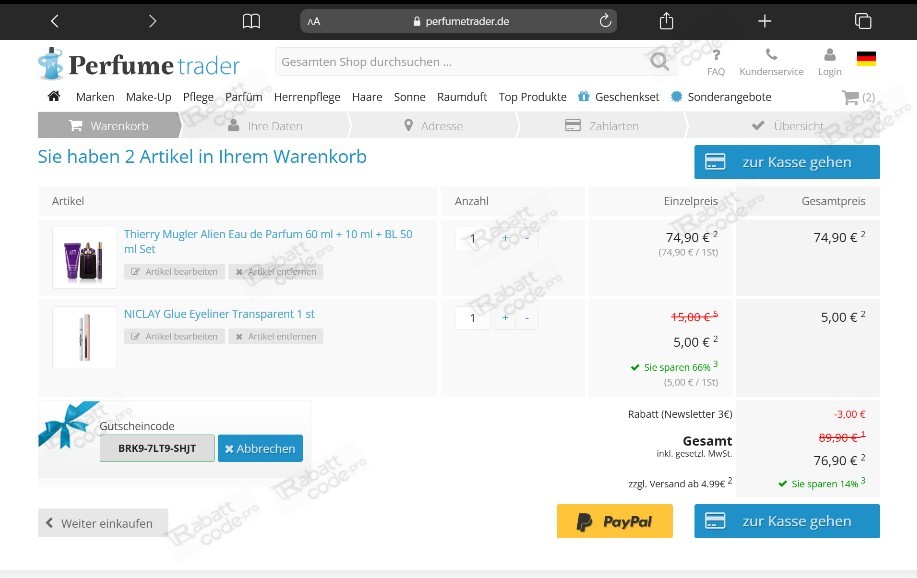Click Artikel bearbeiten for NICLAY eyeliner
Image resolution: width=917 pixels, height=578 pixels.
coord(174,336)
